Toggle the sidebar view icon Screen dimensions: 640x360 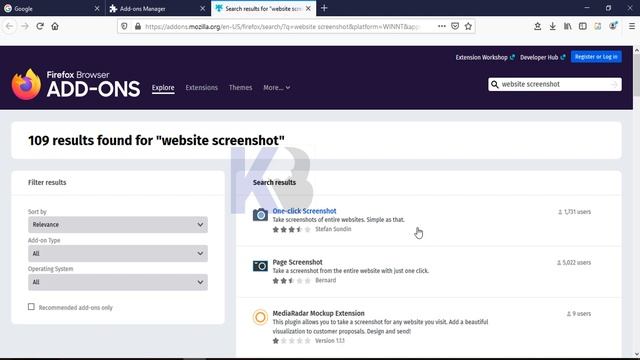pos(583,26)
